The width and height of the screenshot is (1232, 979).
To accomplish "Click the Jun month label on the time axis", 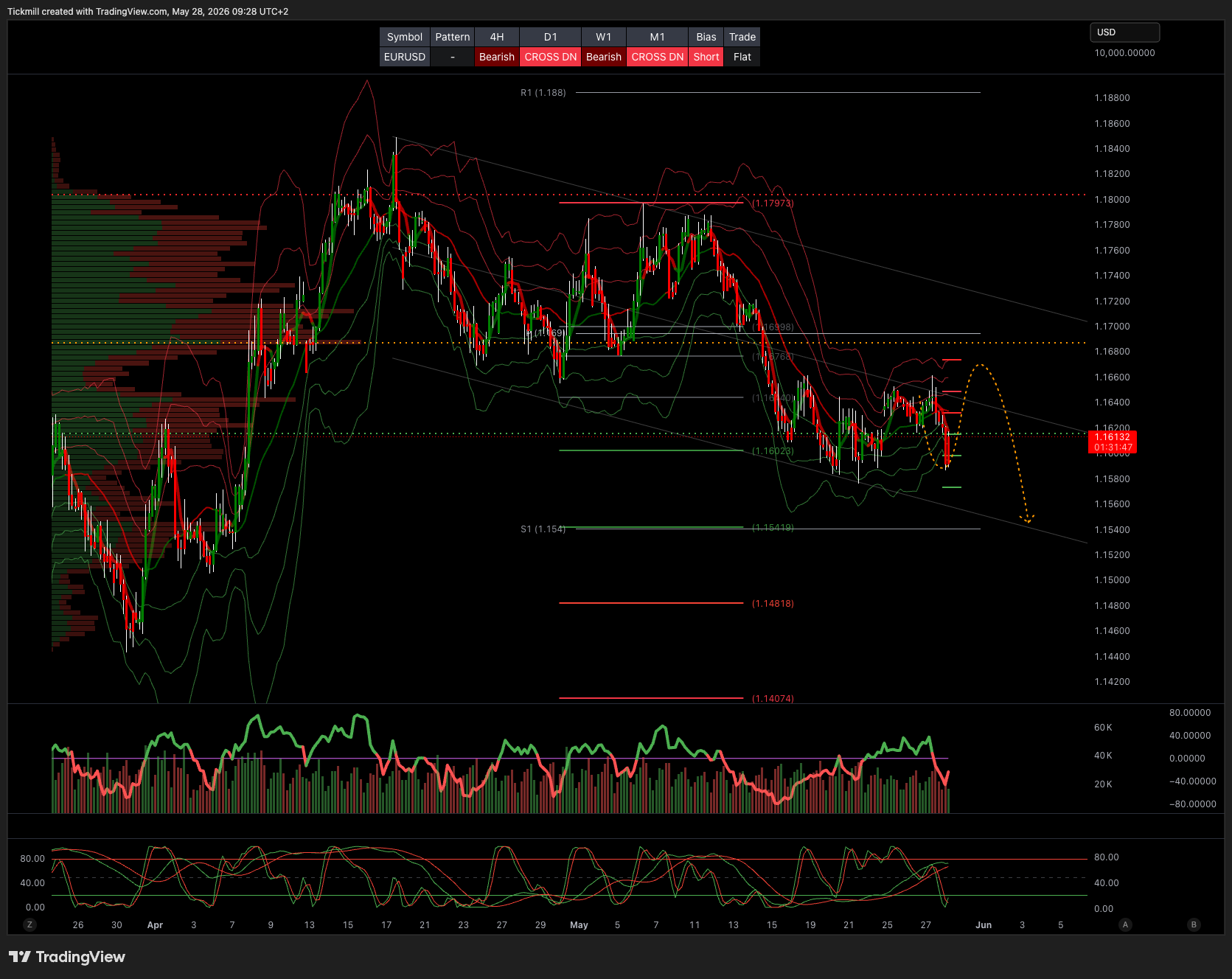I will point(984,925).
